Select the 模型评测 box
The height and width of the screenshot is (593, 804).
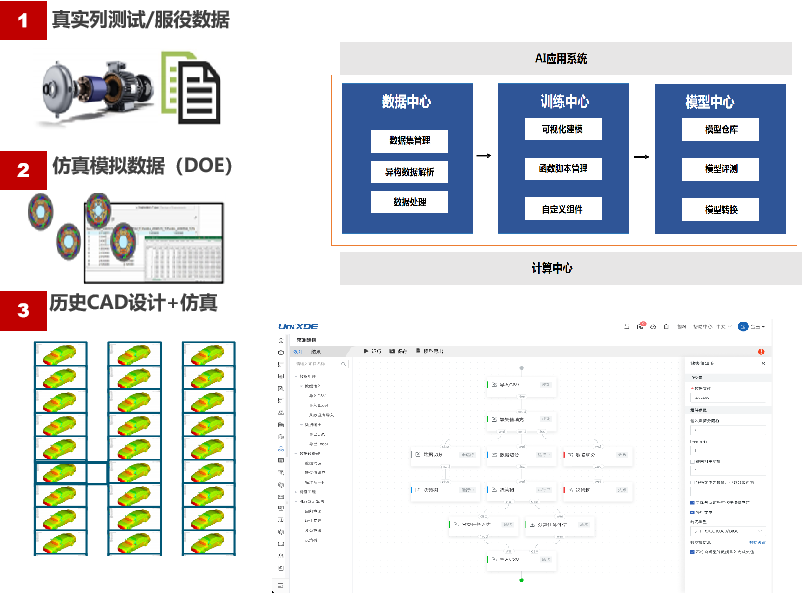click(x=720, y=169)
